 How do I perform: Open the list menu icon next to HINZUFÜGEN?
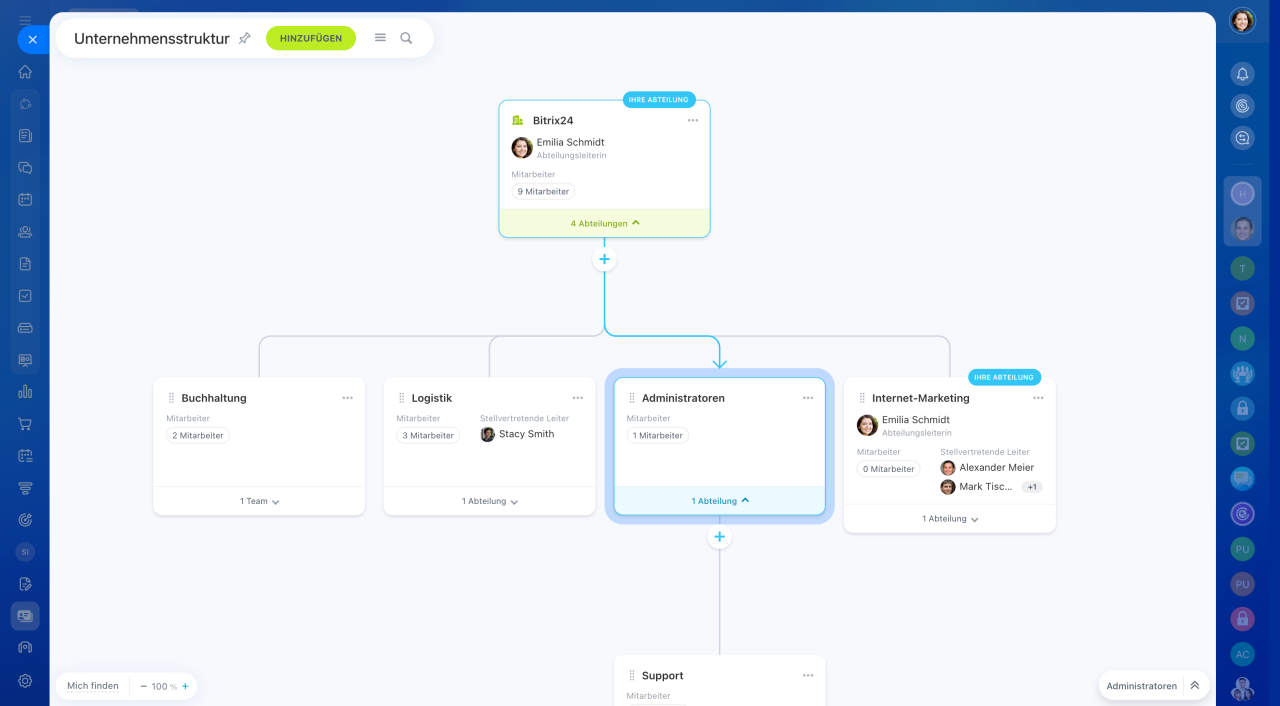coord(380,38)
